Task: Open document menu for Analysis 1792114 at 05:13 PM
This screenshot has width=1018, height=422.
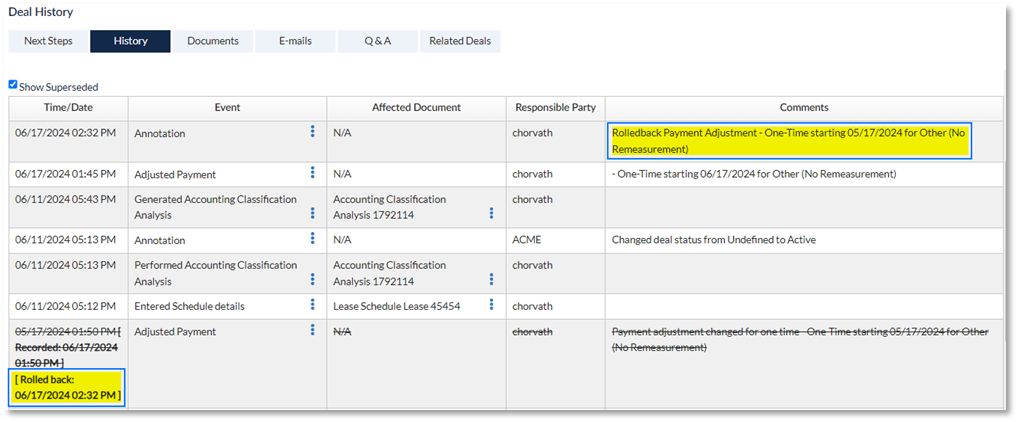Action: (491, 279)
